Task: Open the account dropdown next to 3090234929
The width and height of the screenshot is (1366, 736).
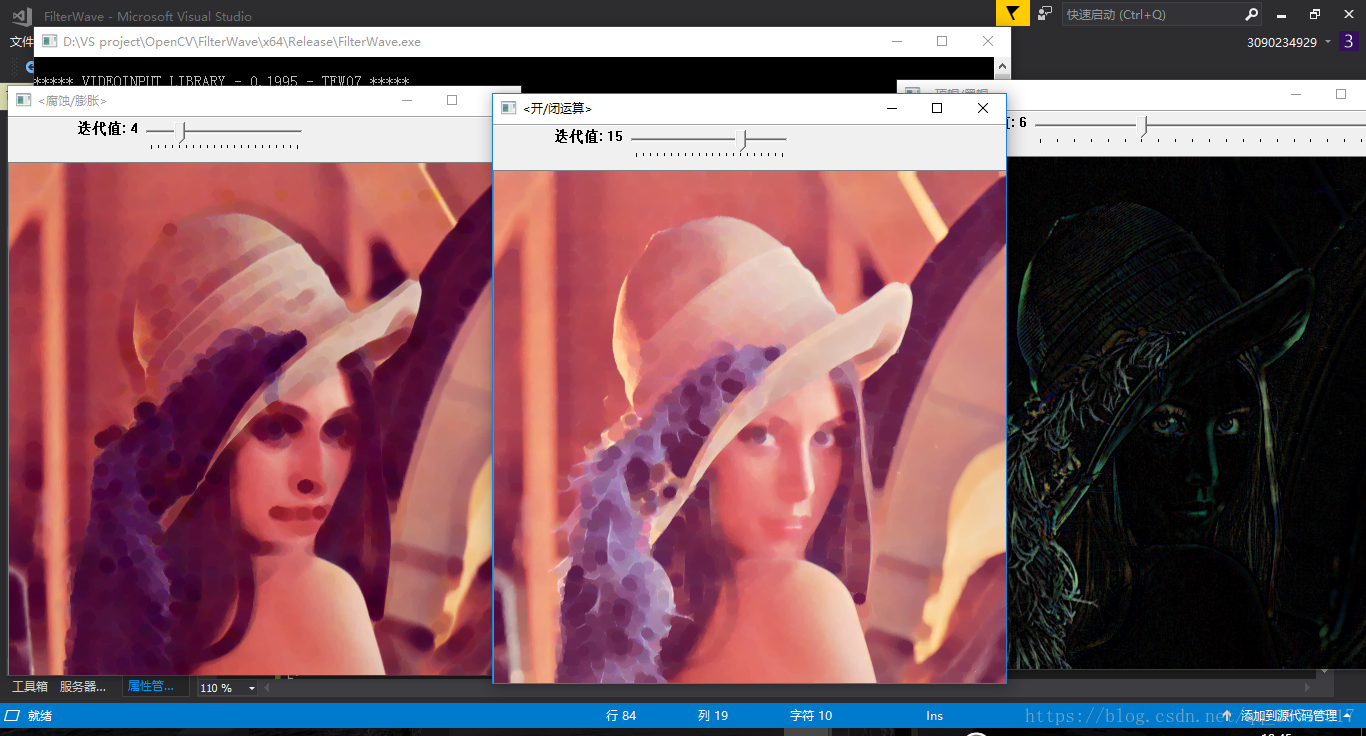Action: click(1328, 42)
